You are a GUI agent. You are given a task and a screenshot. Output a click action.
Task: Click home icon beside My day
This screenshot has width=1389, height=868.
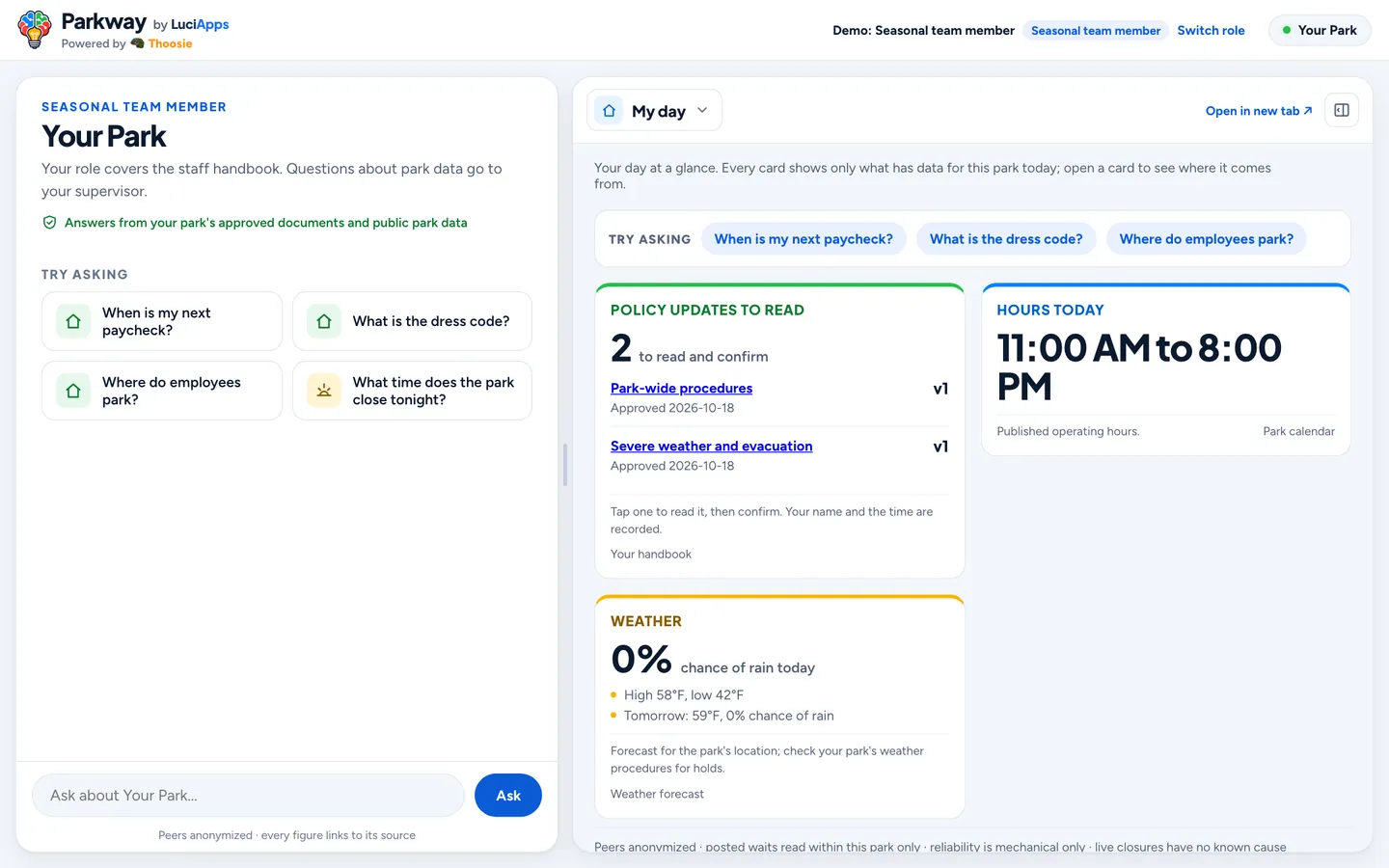click(x=609, y=111)
